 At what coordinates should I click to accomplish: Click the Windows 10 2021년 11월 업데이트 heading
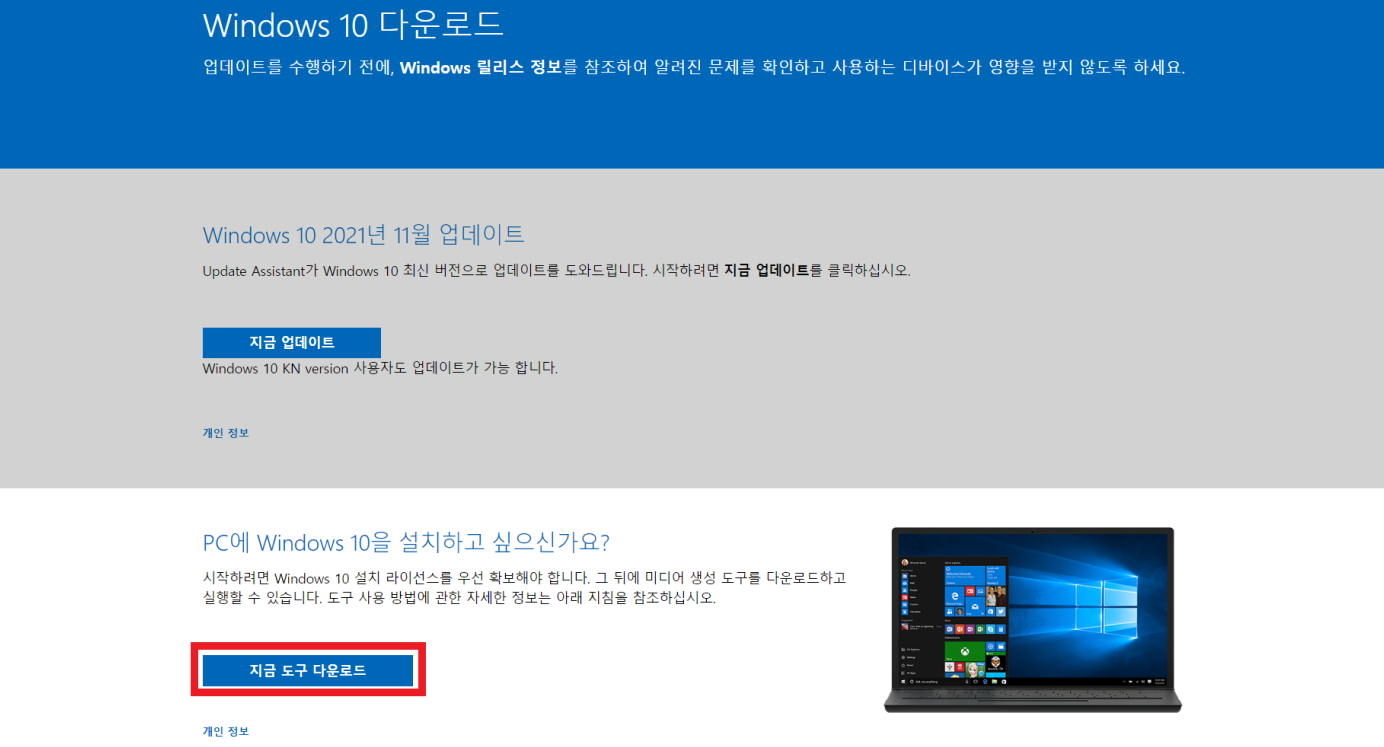click(x=364, y=235)
